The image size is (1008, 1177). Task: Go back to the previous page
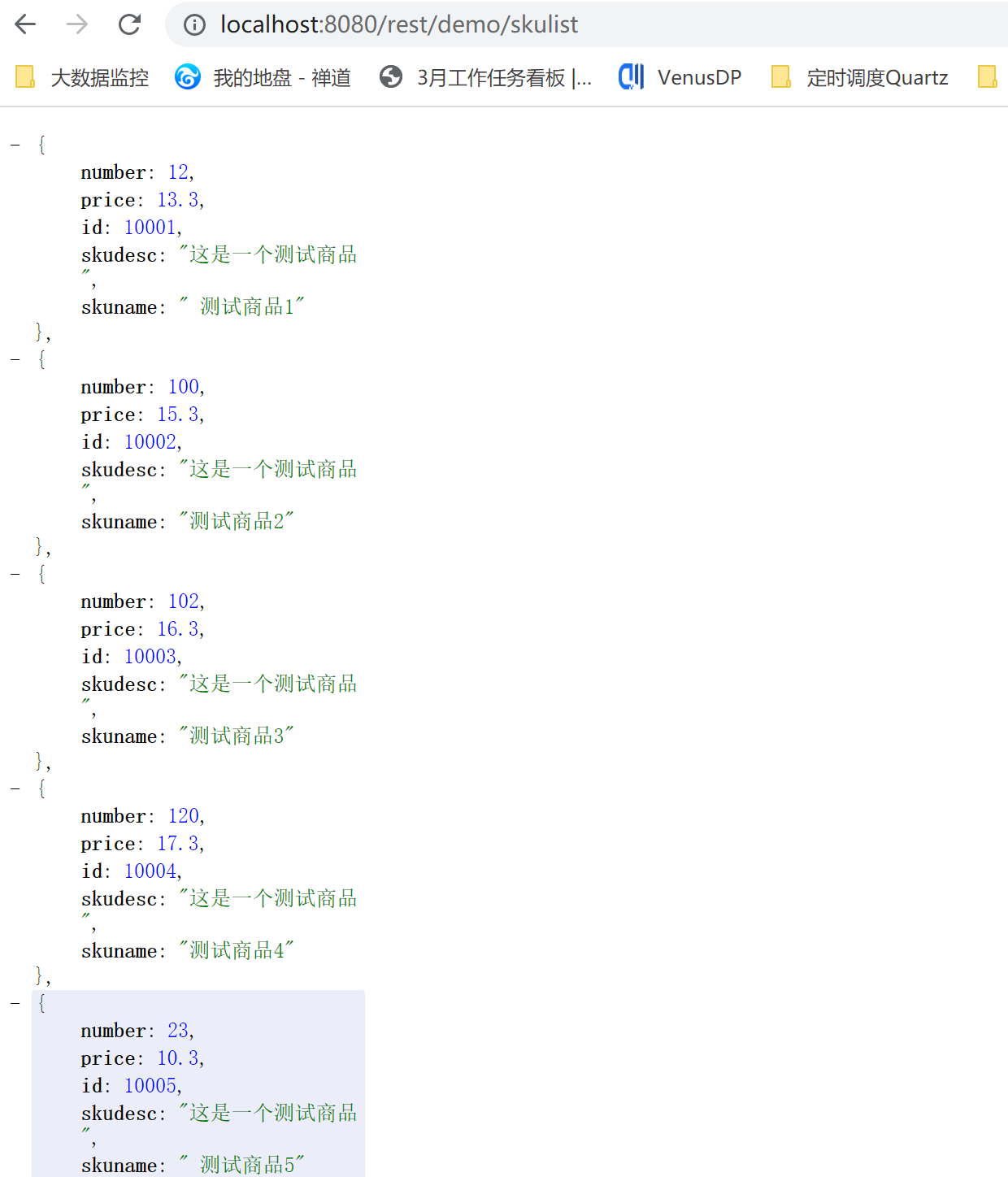26,24
